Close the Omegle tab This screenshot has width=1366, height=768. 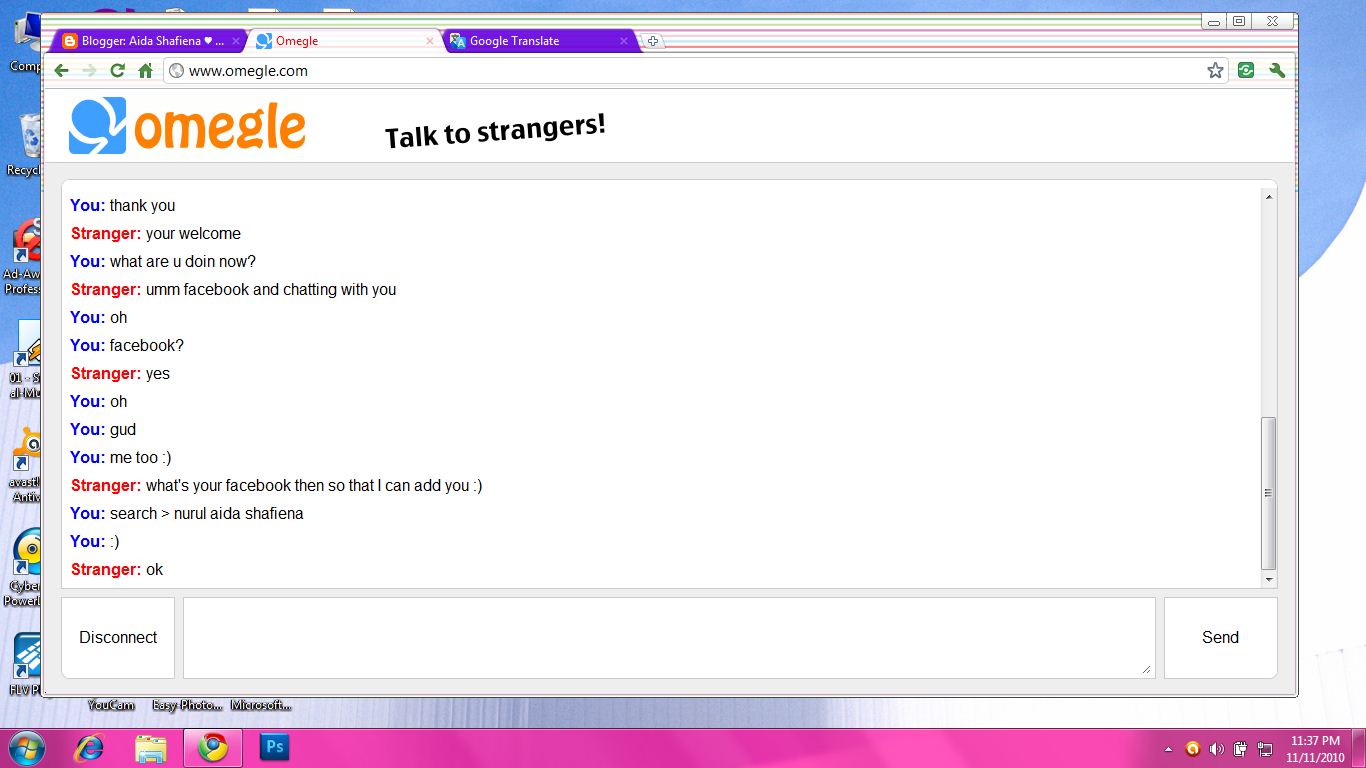(430, 41)
